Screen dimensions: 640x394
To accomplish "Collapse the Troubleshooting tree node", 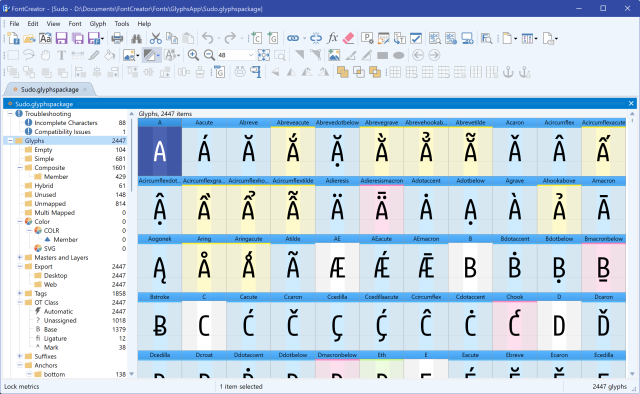I will tap(10, 114).
